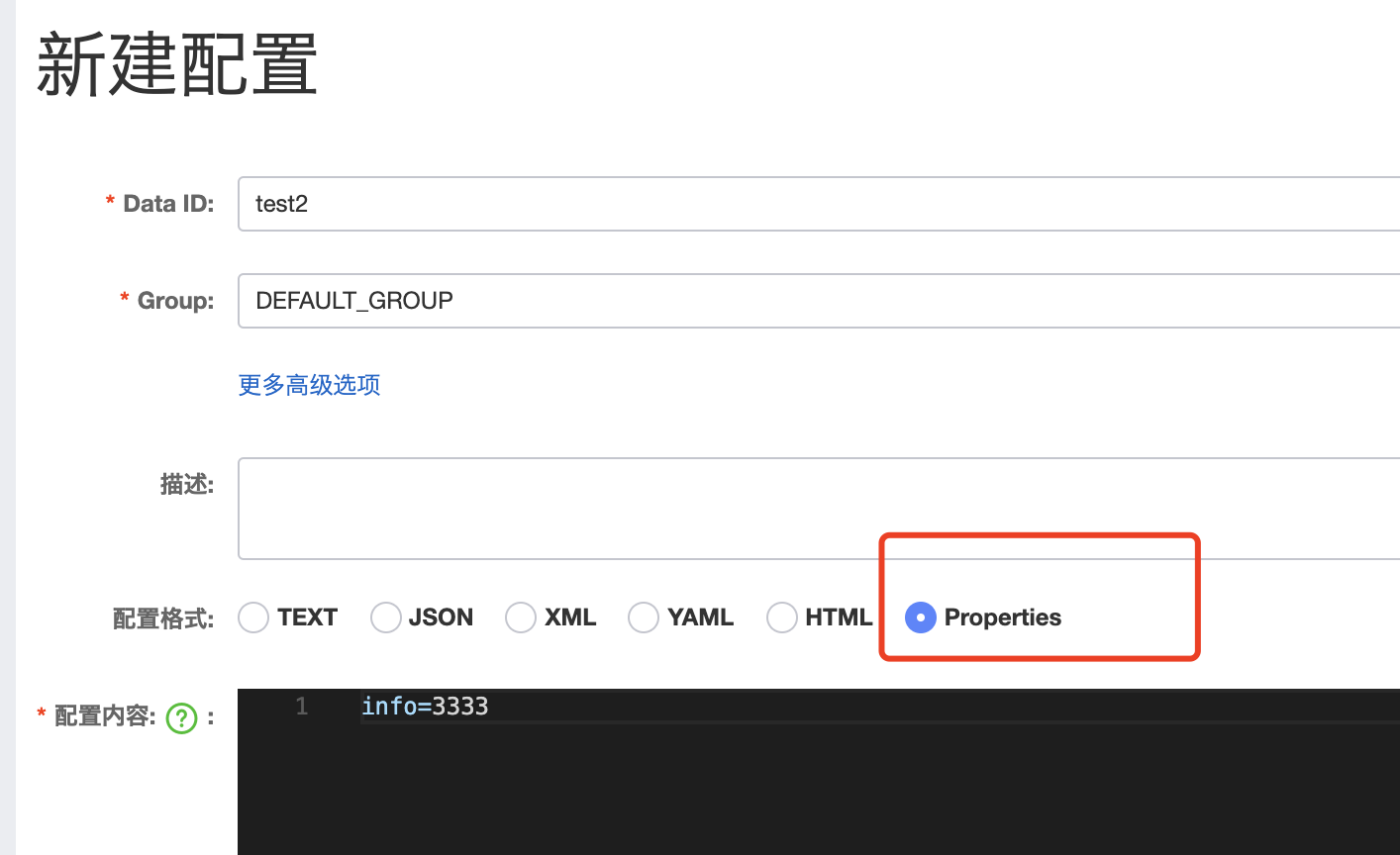The image size is (1400, 855).
Task: Click the green help icon beside 配置内容
Action: (x=182, y=717)
